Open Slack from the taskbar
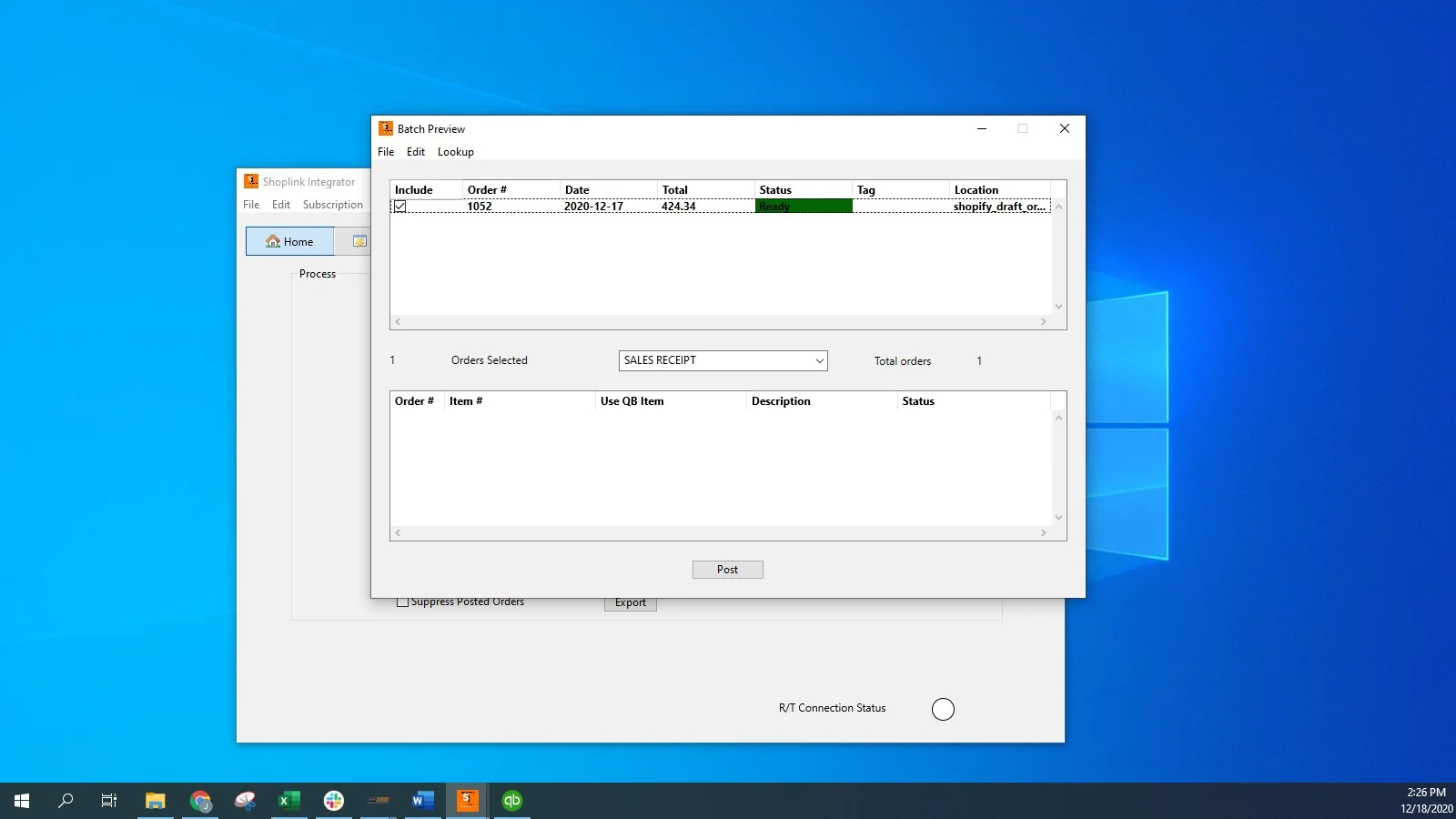1456x819 pixels. (x=334, y=801)
